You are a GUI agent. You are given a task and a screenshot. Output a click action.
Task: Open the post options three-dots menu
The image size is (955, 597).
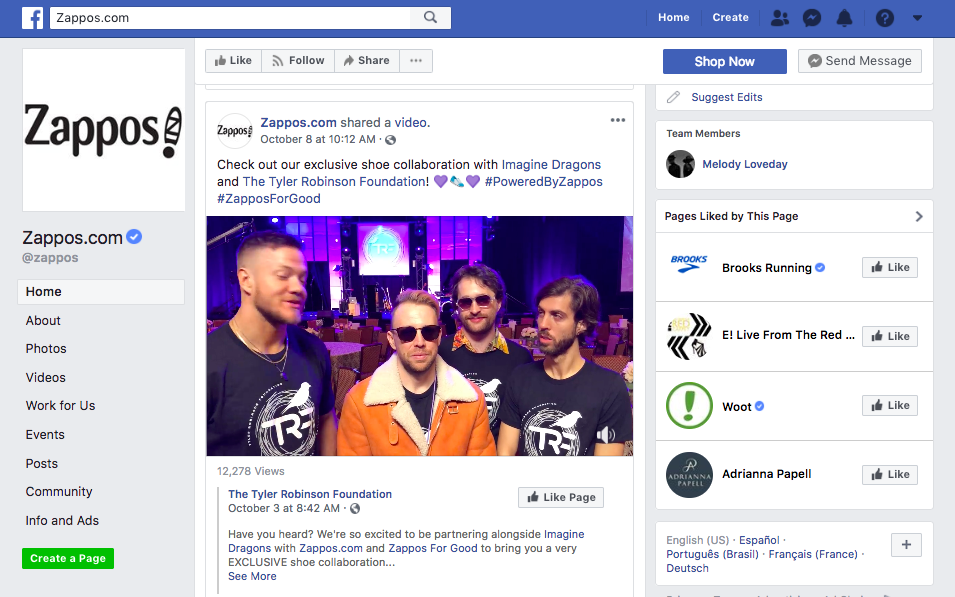[618, 120]
